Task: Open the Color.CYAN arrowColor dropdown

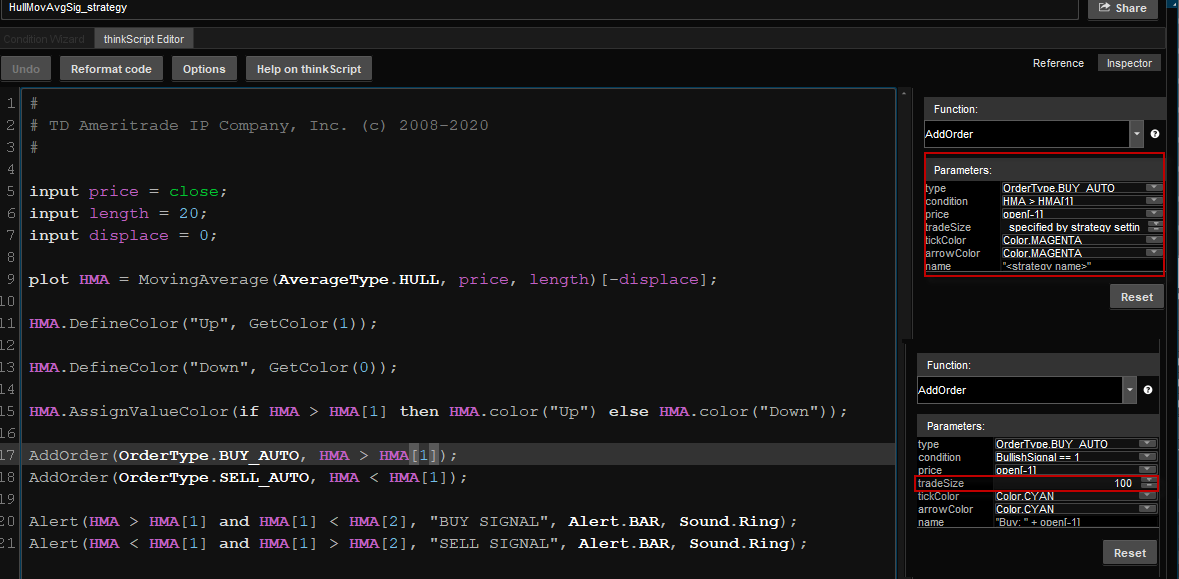Action: point(1147,509)
